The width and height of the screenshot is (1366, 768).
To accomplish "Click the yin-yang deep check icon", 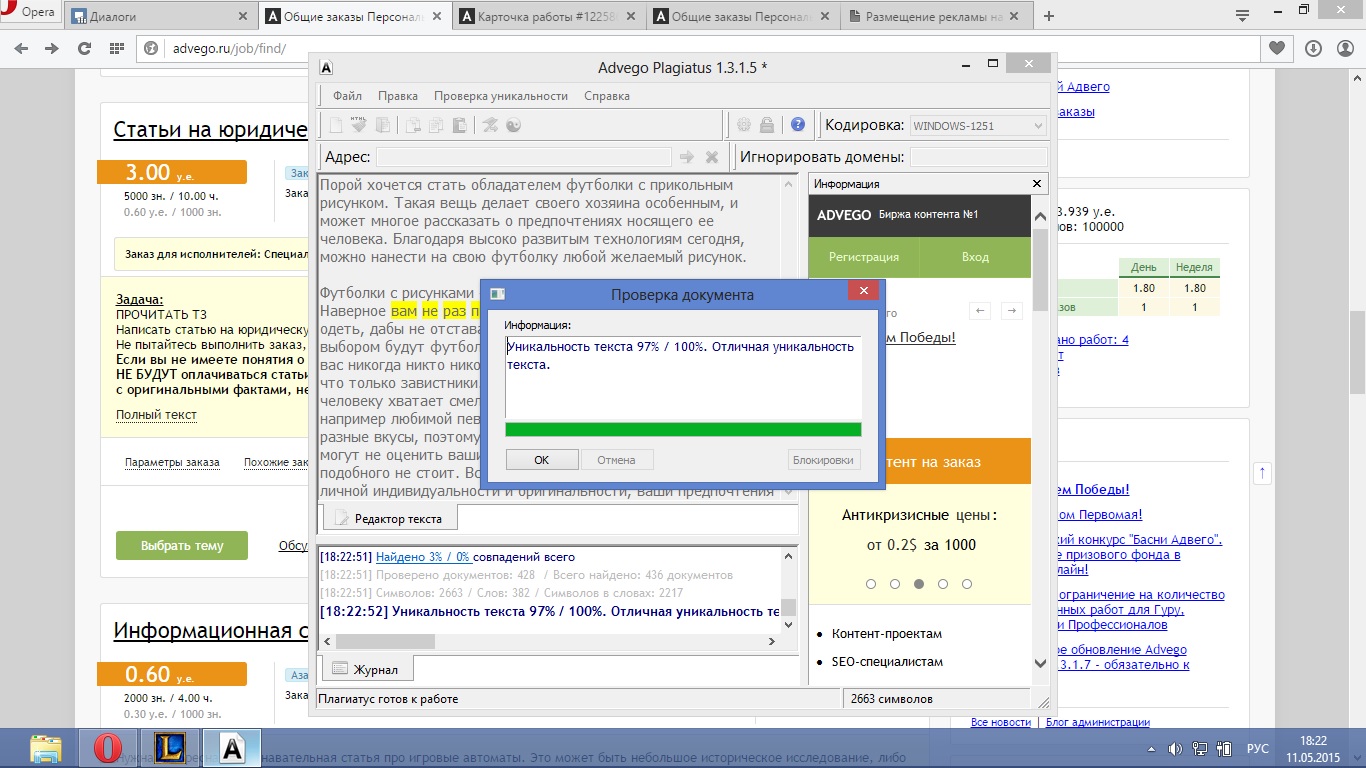I will 514,125.
